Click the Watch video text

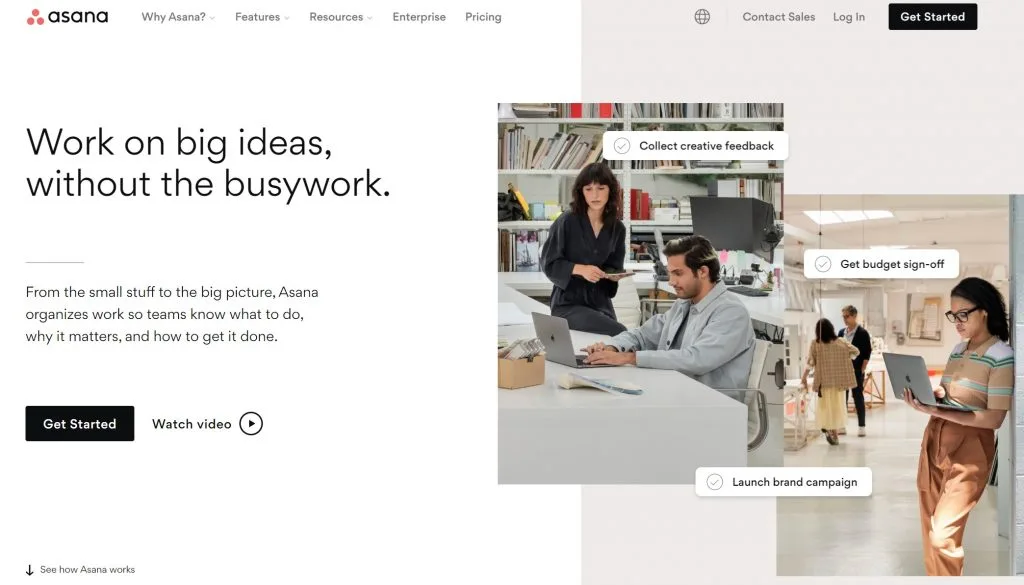(191, 424)
